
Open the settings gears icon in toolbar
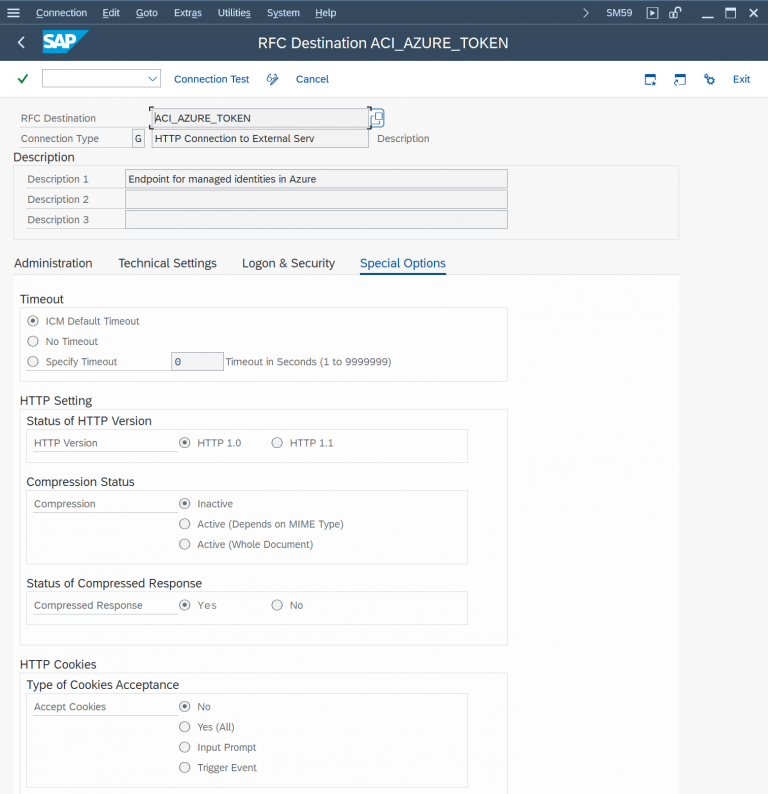[x=709, y=80]
